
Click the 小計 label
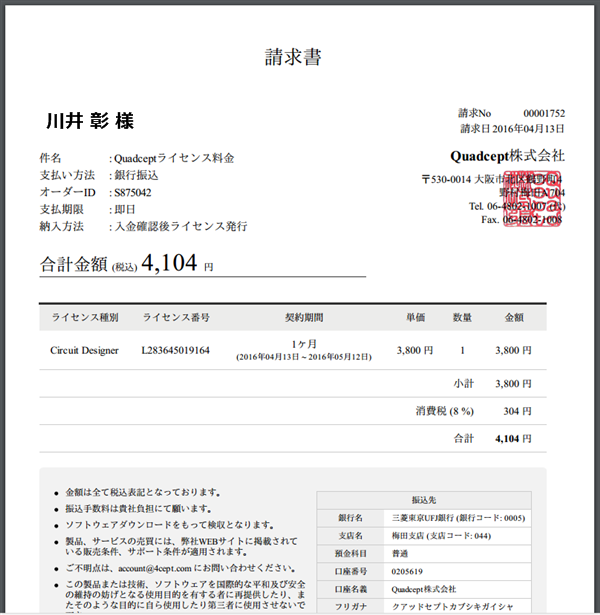click(464, 384)
